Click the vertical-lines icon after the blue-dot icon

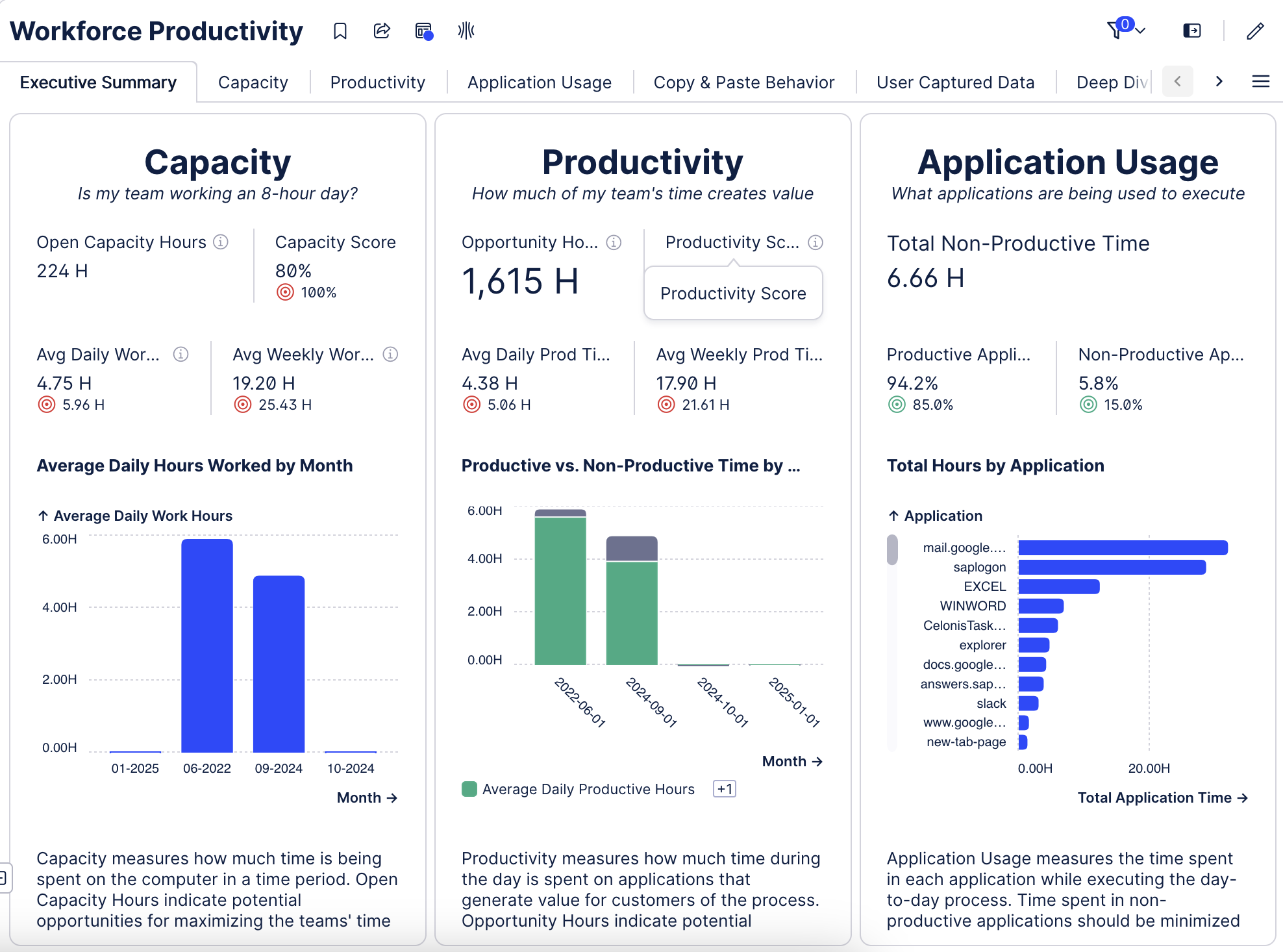click(466, 31)
